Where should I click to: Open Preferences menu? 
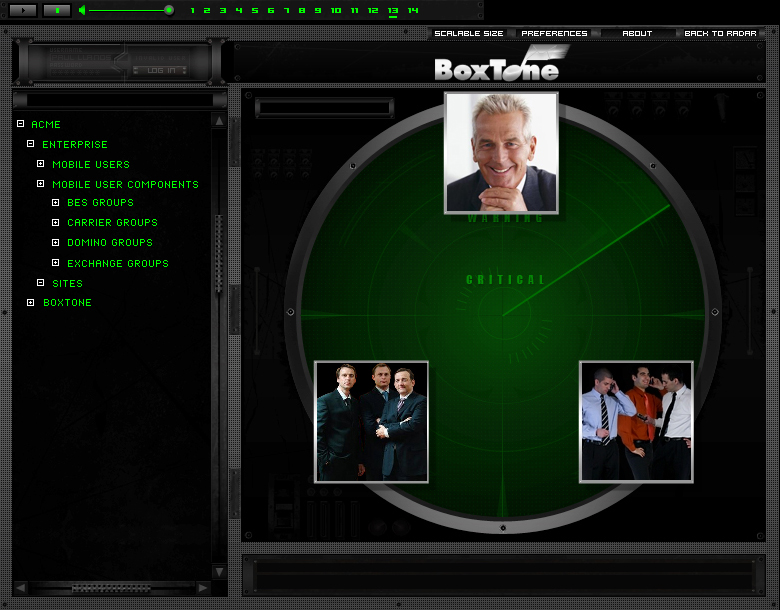[x=554, y=33]
